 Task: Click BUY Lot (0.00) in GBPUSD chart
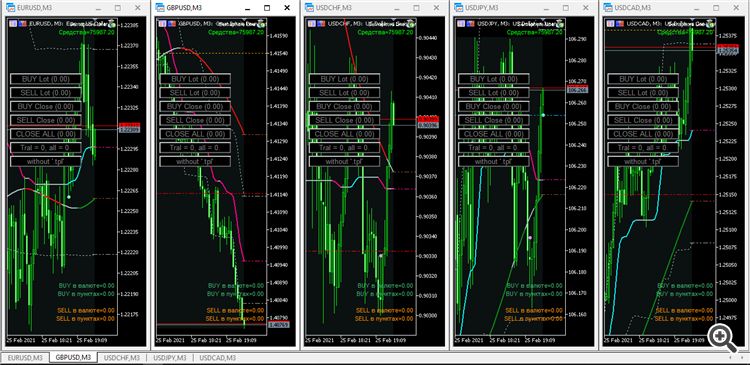coord(195,79)
